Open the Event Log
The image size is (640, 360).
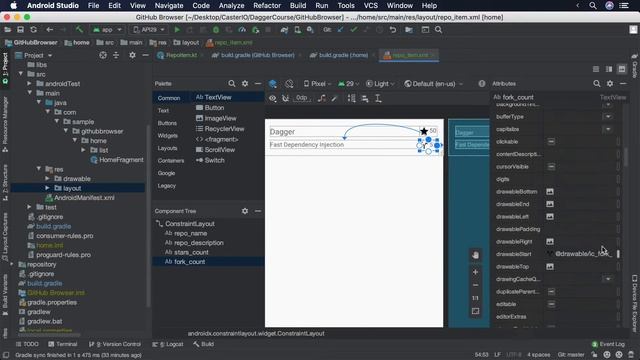[608, 344]
